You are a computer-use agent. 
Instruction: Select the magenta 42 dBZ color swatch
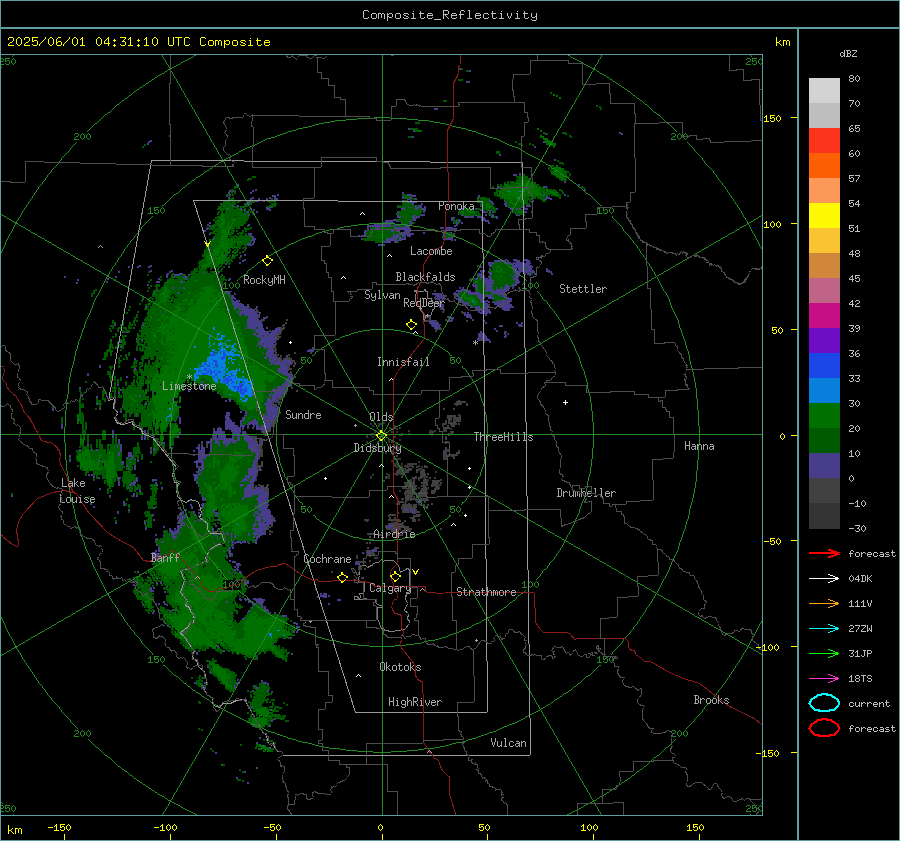point(824,315)
